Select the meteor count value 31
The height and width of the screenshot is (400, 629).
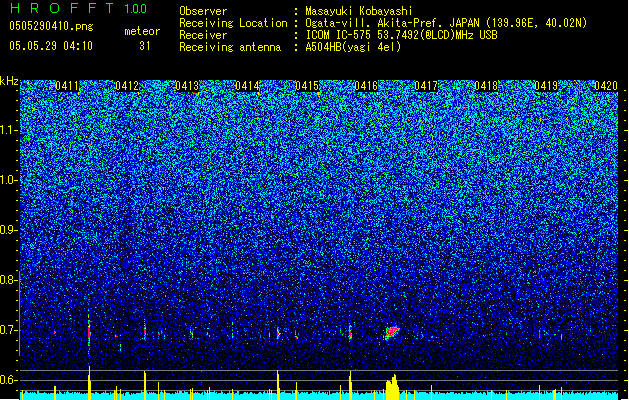click(145, 46)
